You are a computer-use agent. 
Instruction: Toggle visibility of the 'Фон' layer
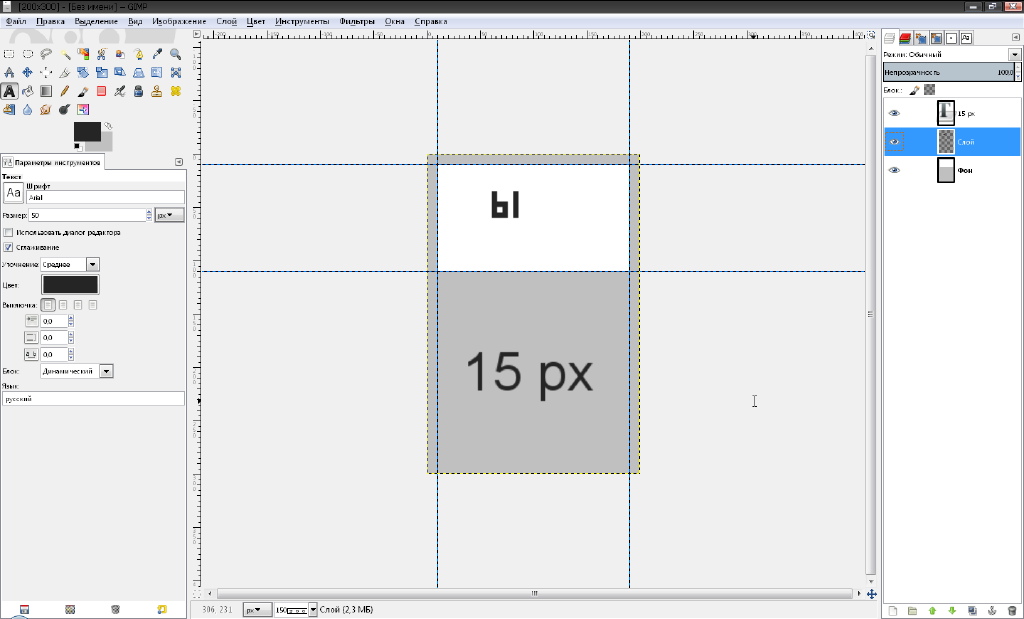894,171
